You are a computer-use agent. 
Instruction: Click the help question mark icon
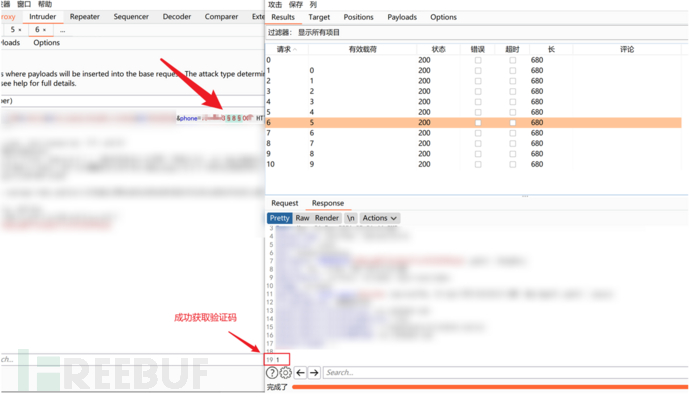pyautogui.click(x=272, y=372)
